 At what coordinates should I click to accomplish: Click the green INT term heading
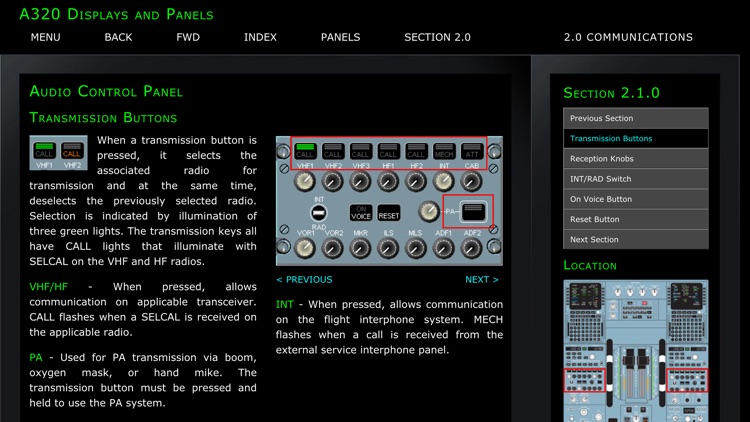[x=285, y=304]
